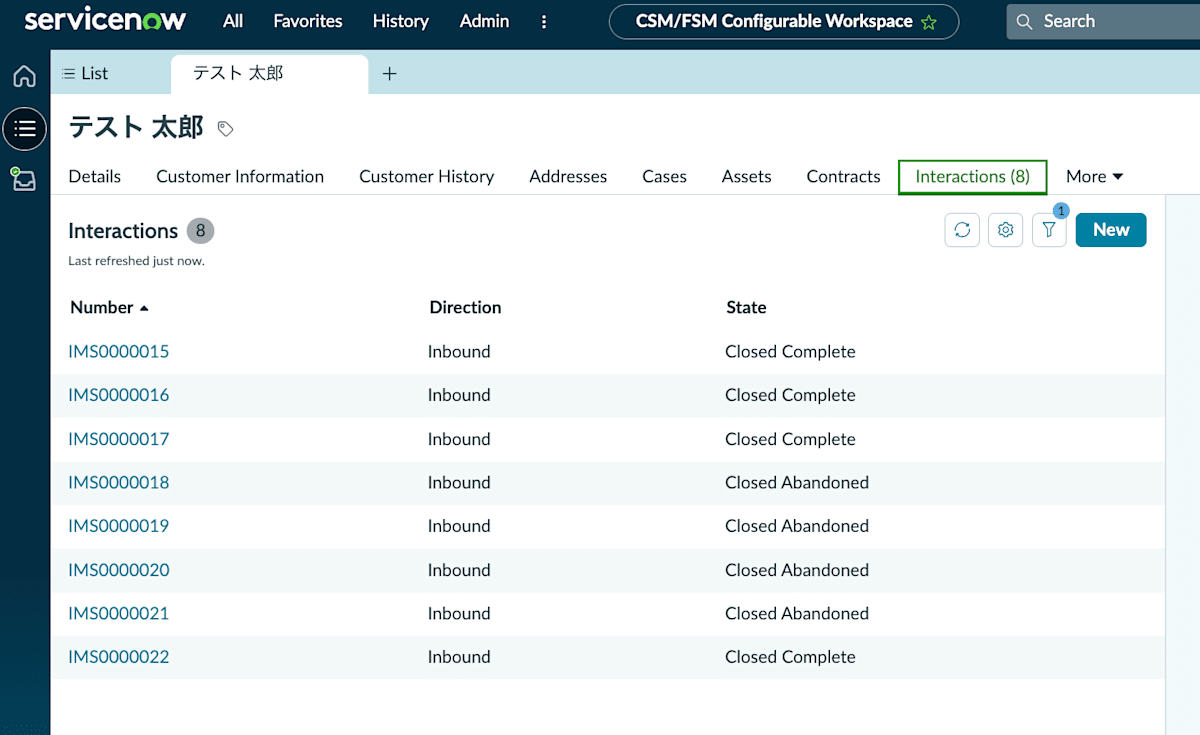The image size is (1200, 735).
Task: Open the Inbox icon in the sidebar
Action: [25, 180]
